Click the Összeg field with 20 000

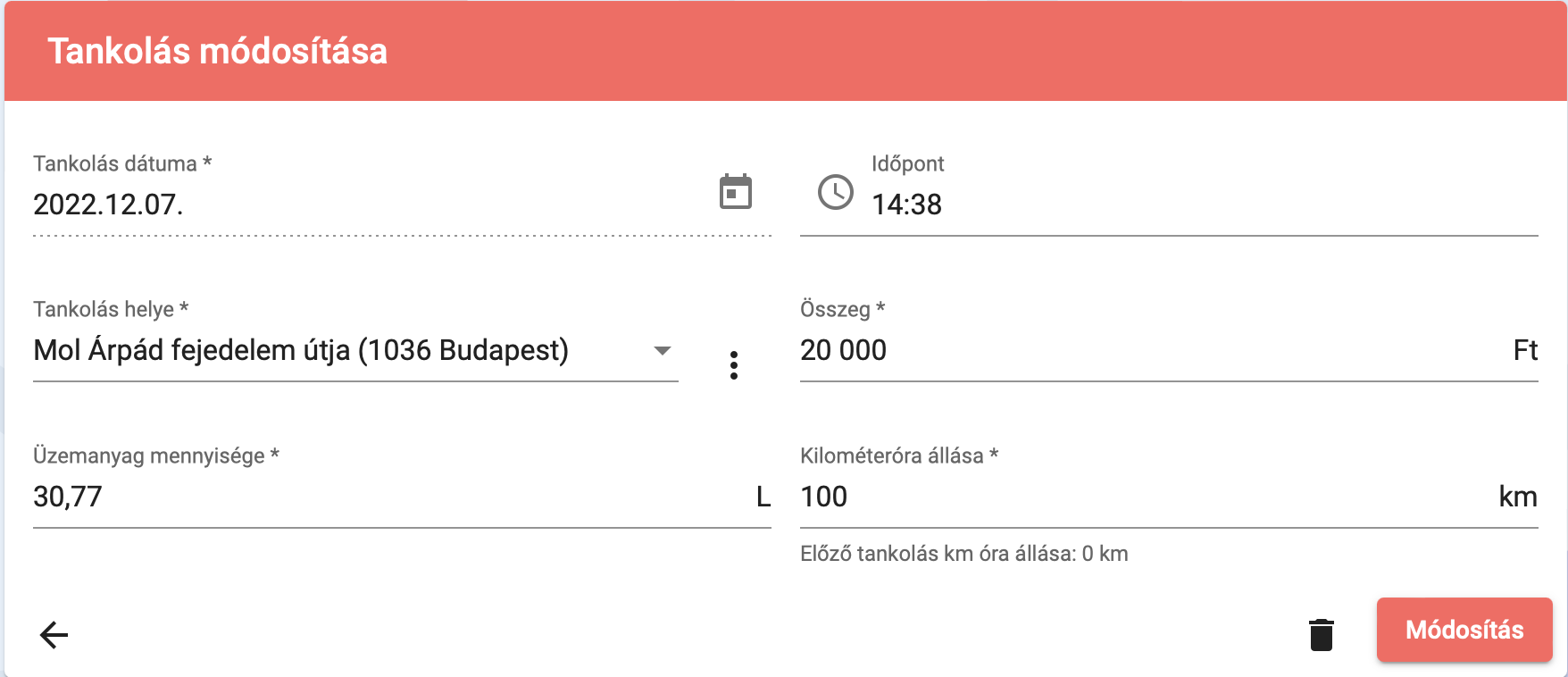click(1152, 350)
